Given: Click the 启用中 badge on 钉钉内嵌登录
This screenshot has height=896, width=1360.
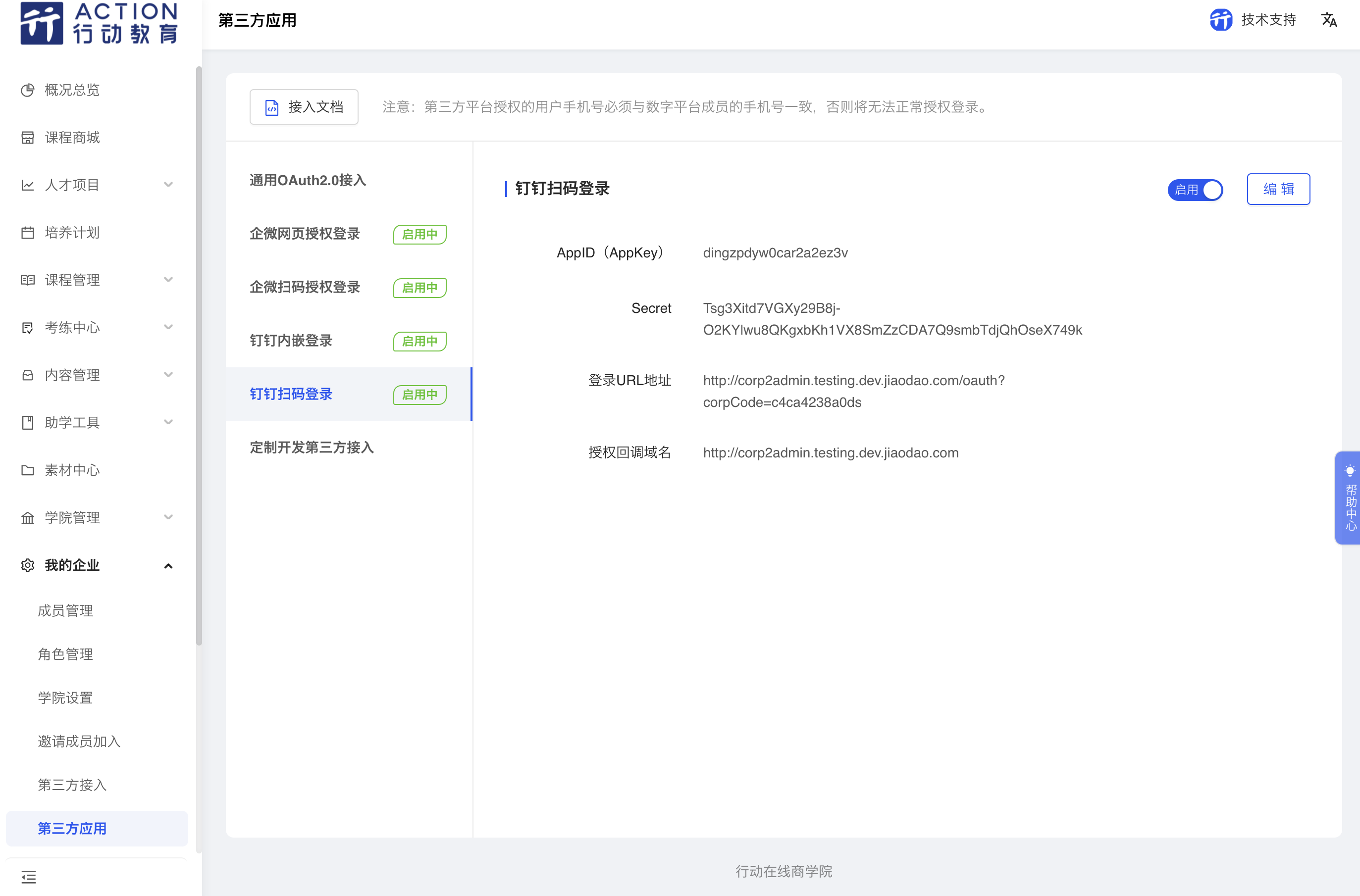Looking at the screenshot, I should click(419, 341).
